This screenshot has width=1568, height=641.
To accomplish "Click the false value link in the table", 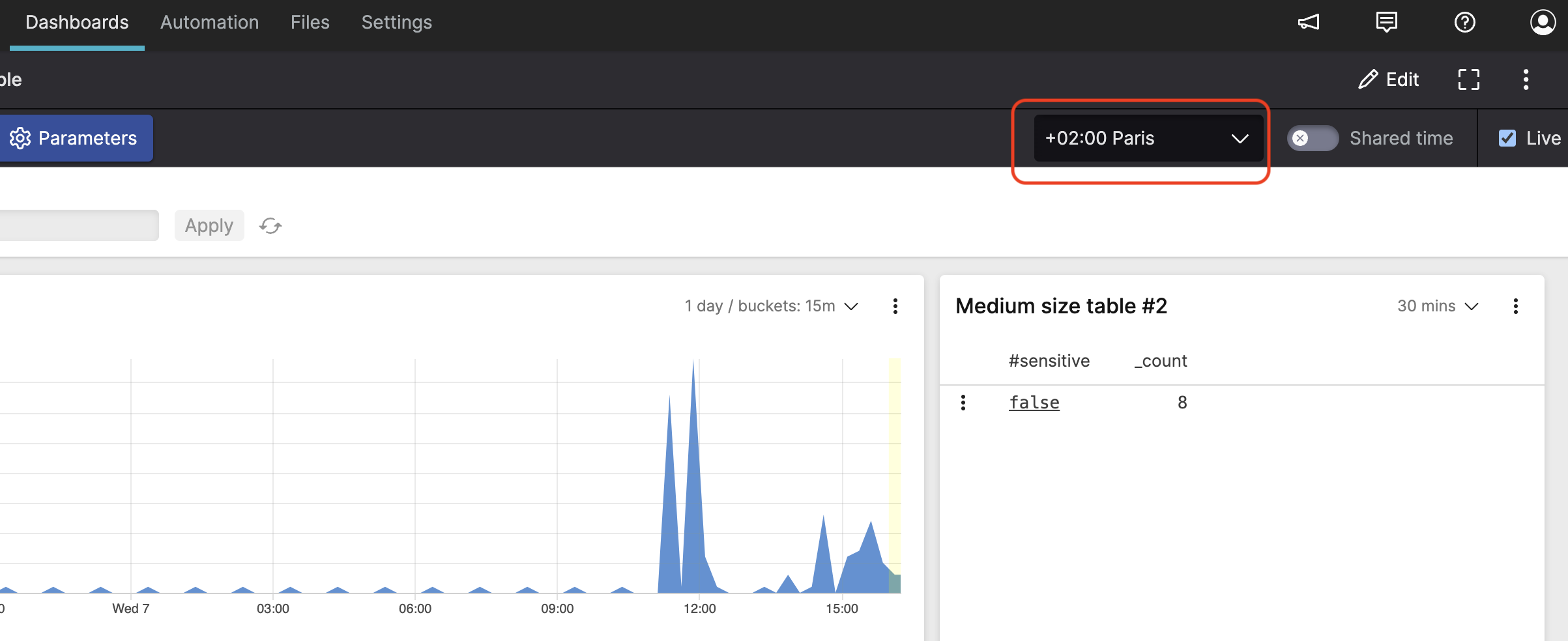I will pos(1034,403).
